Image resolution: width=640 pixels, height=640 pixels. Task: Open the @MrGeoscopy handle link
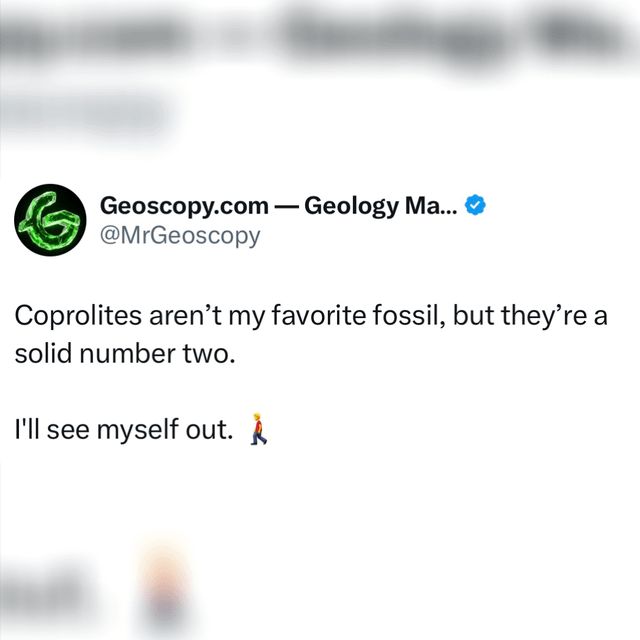(x=180, y=236)
